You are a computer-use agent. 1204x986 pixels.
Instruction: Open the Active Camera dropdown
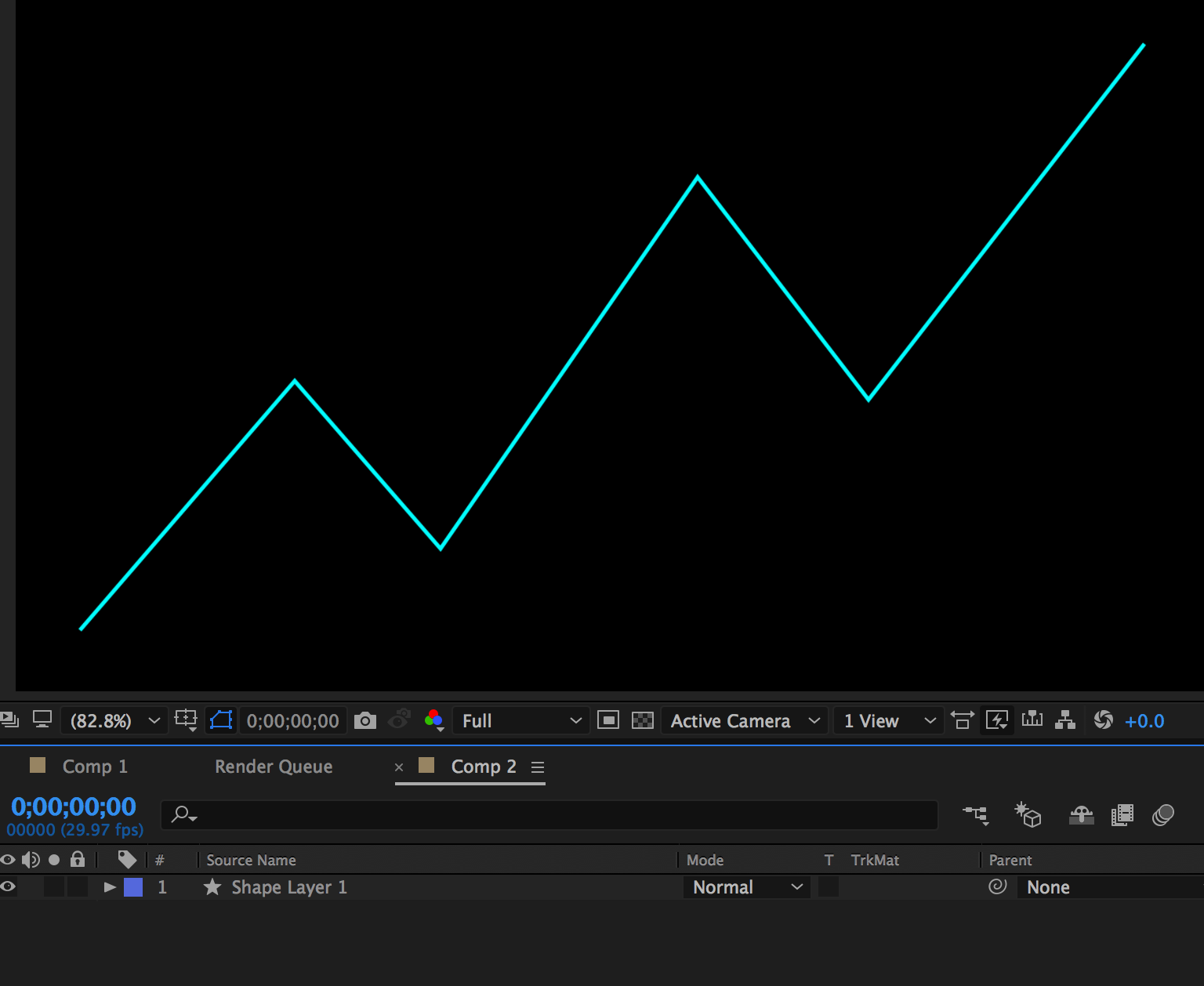745,720
